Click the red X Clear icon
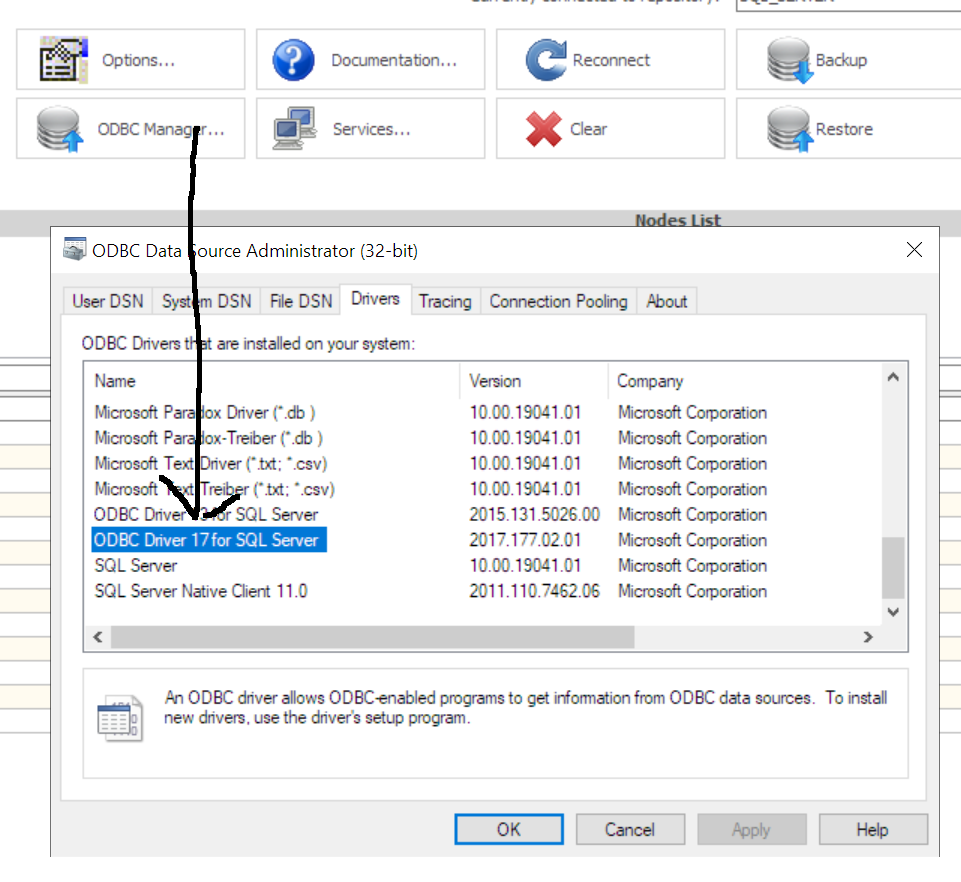This screenshot has width=961, height=882. point(543,129)
